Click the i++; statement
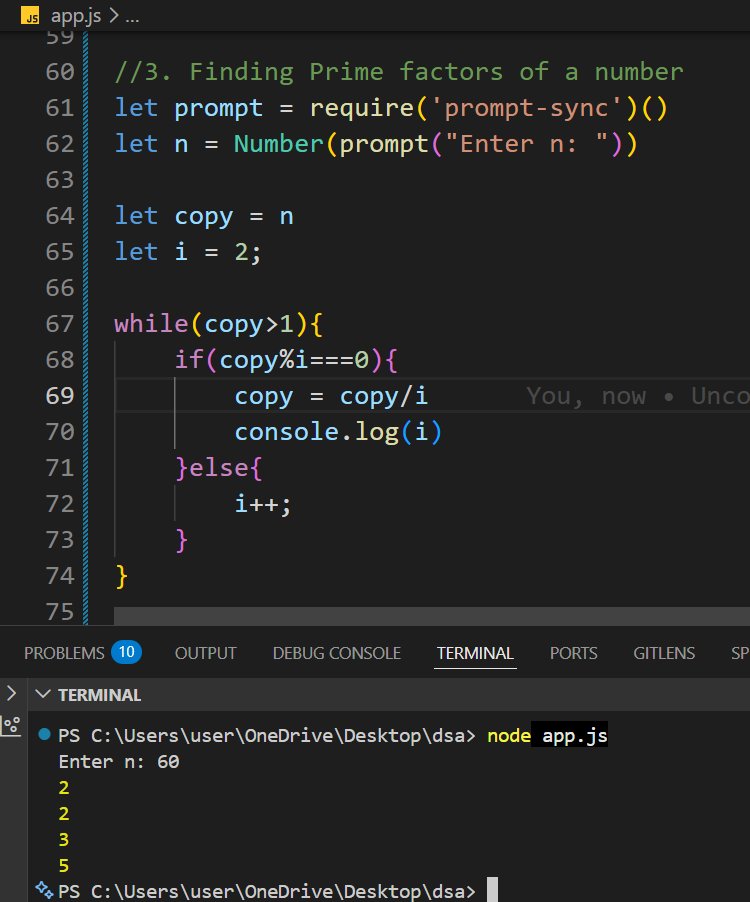The height and width of the screenshot is (902, 750). pos(263,504)
